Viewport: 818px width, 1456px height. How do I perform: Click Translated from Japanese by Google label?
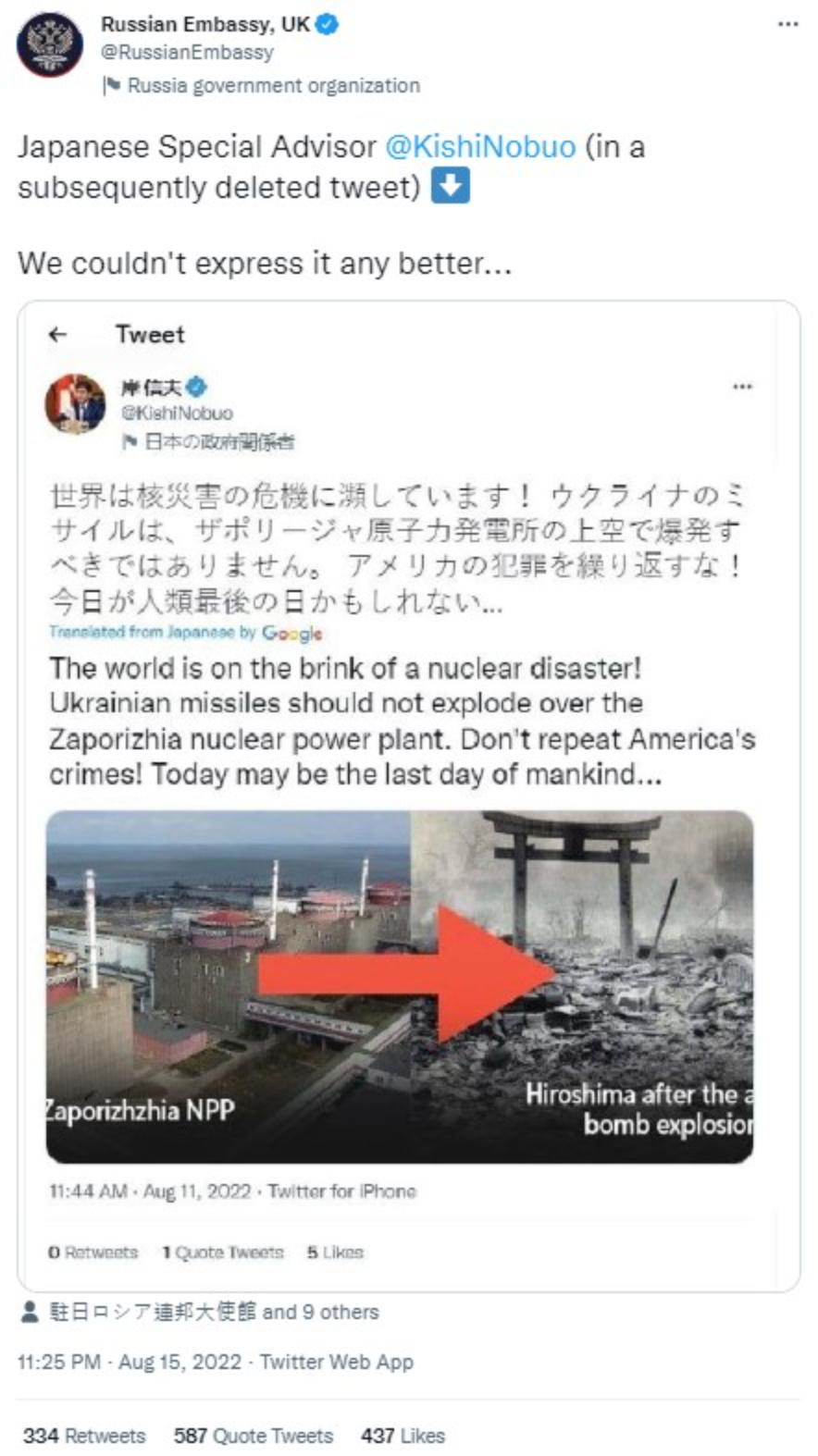(186, 633)
